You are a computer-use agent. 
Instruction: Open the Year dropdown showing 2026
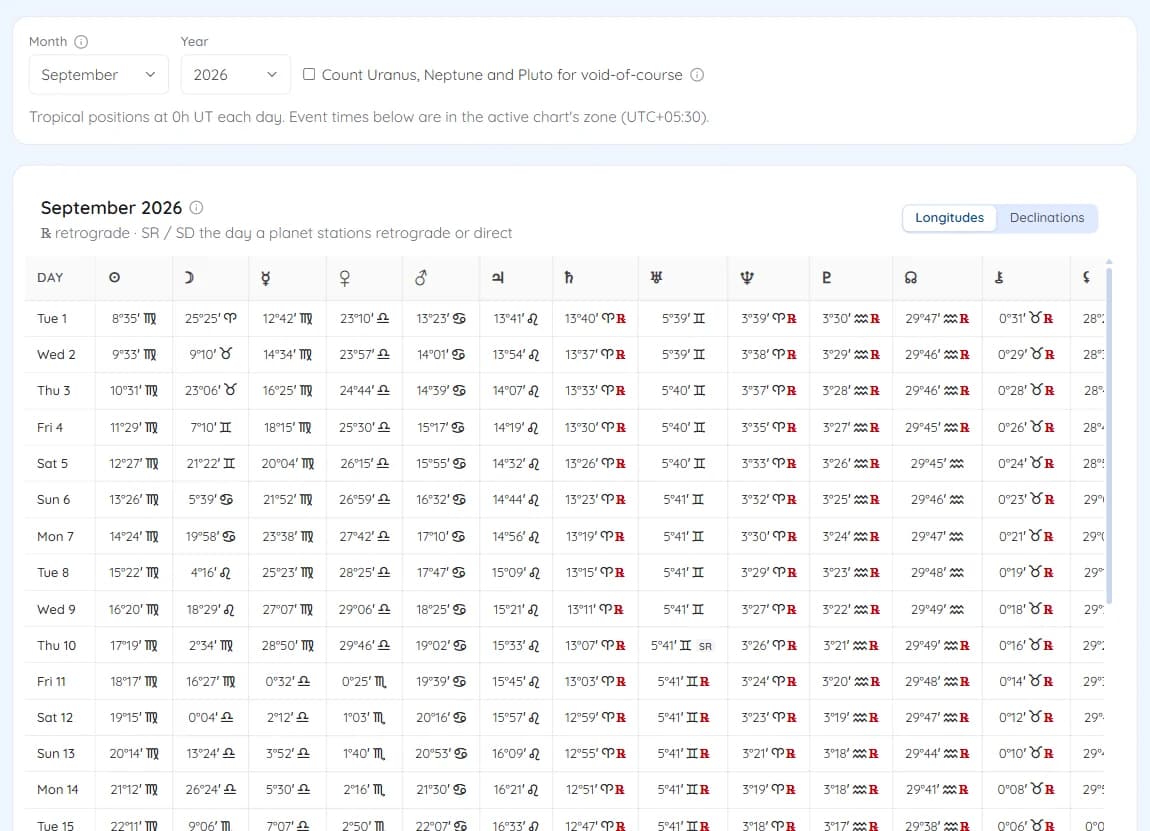(x=235, y=75)
